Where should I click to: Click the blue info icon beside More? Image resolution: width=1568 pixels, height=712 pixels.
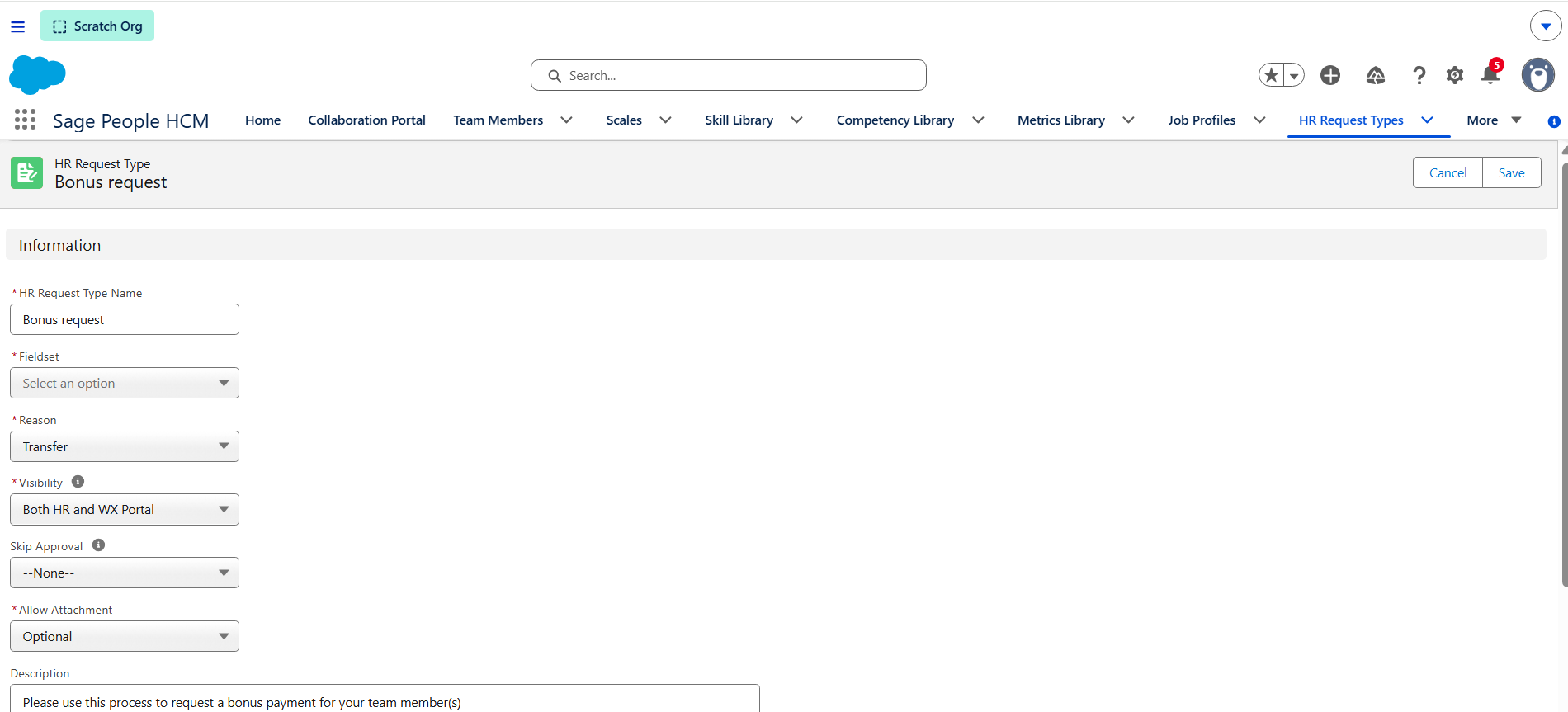click(1554, 121)
